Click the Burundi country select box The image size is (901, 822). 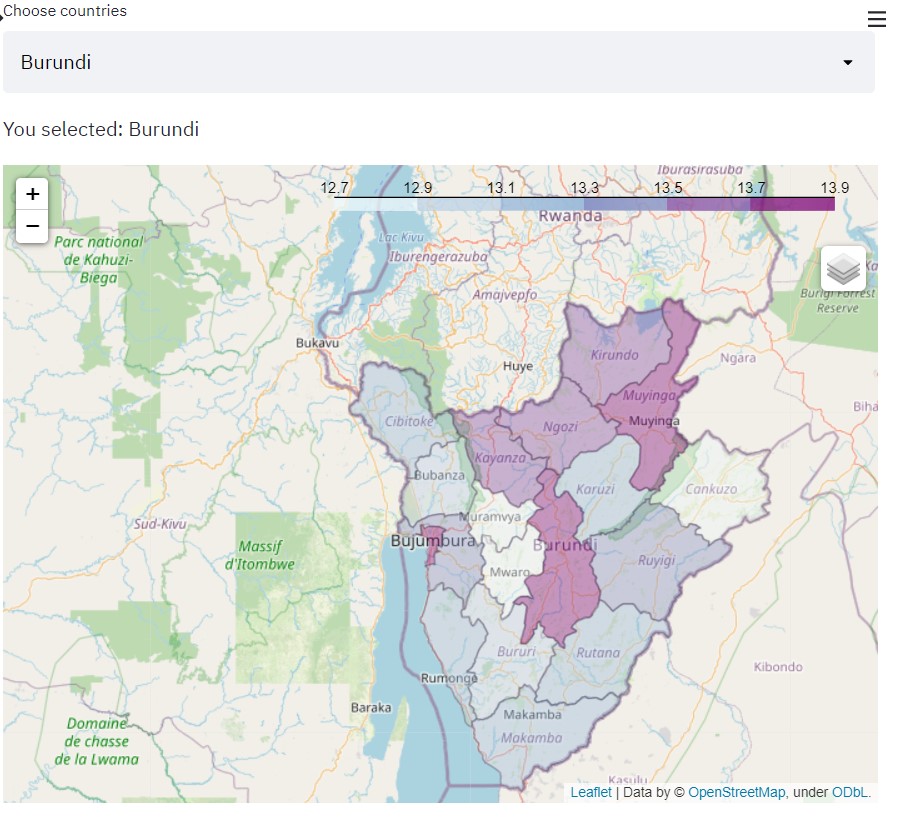(438, 62)
